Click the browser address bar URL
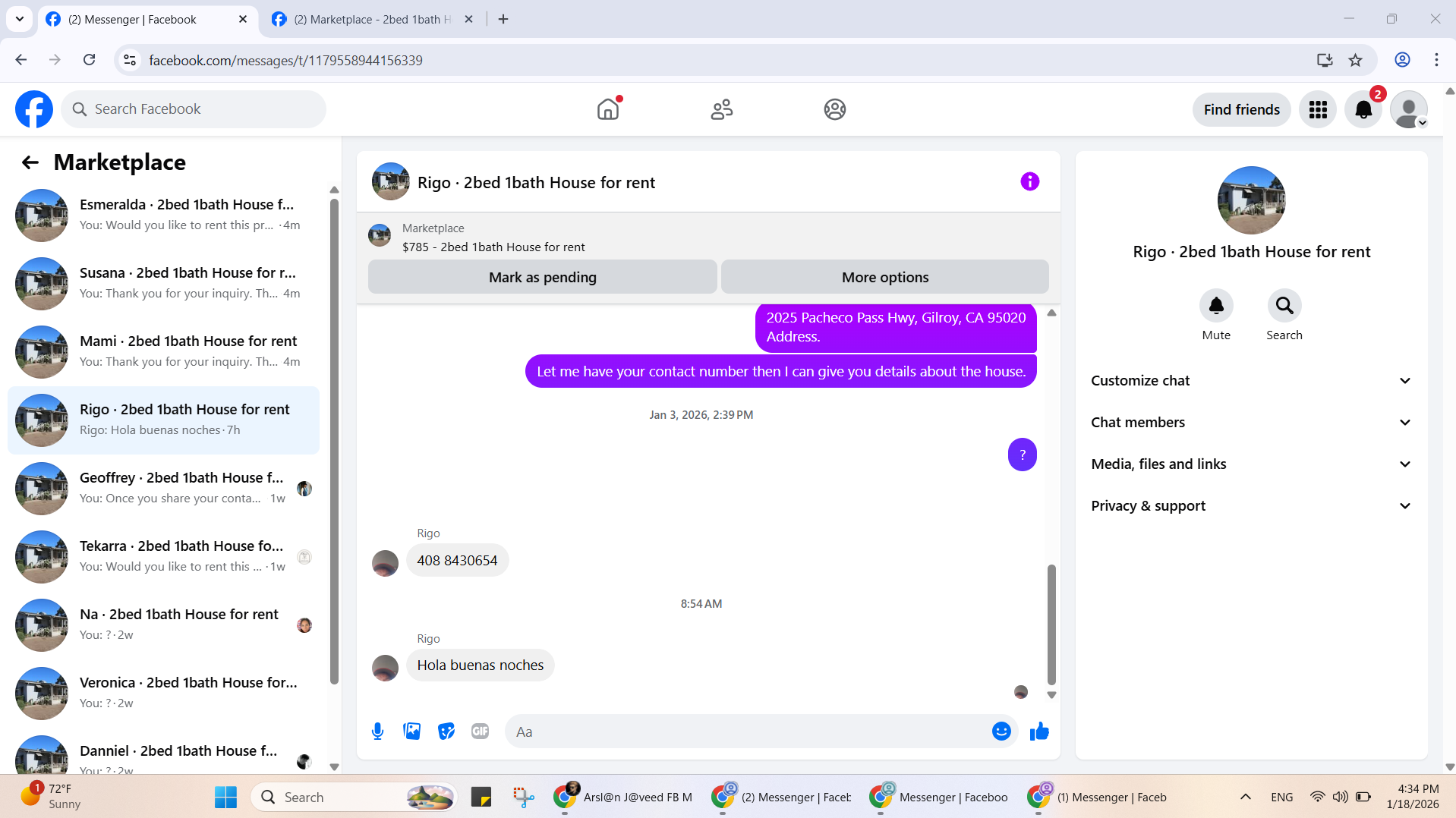This screenshot has width=1456, height=818. [x=285, y=60]
